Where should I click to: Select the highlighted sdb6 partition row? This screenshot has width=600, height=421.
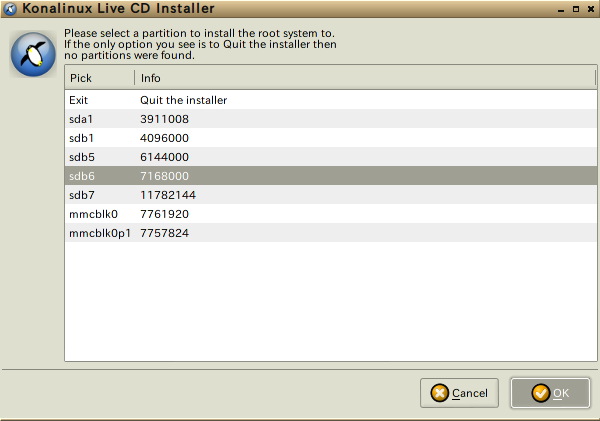pyautogui.click(x=331, y=176)
